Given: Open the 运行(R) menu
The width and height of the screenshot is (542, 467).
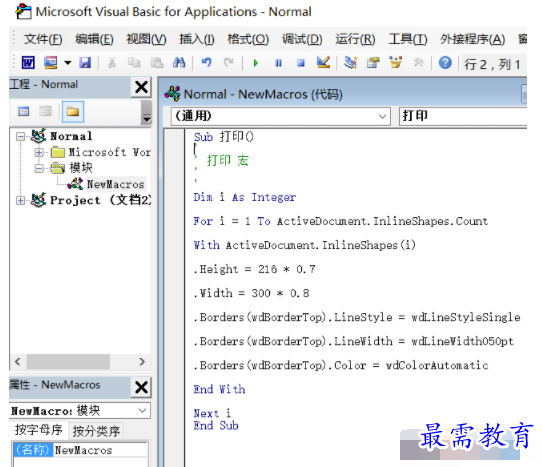Looking at the screenshot, I should click(355, 39).
